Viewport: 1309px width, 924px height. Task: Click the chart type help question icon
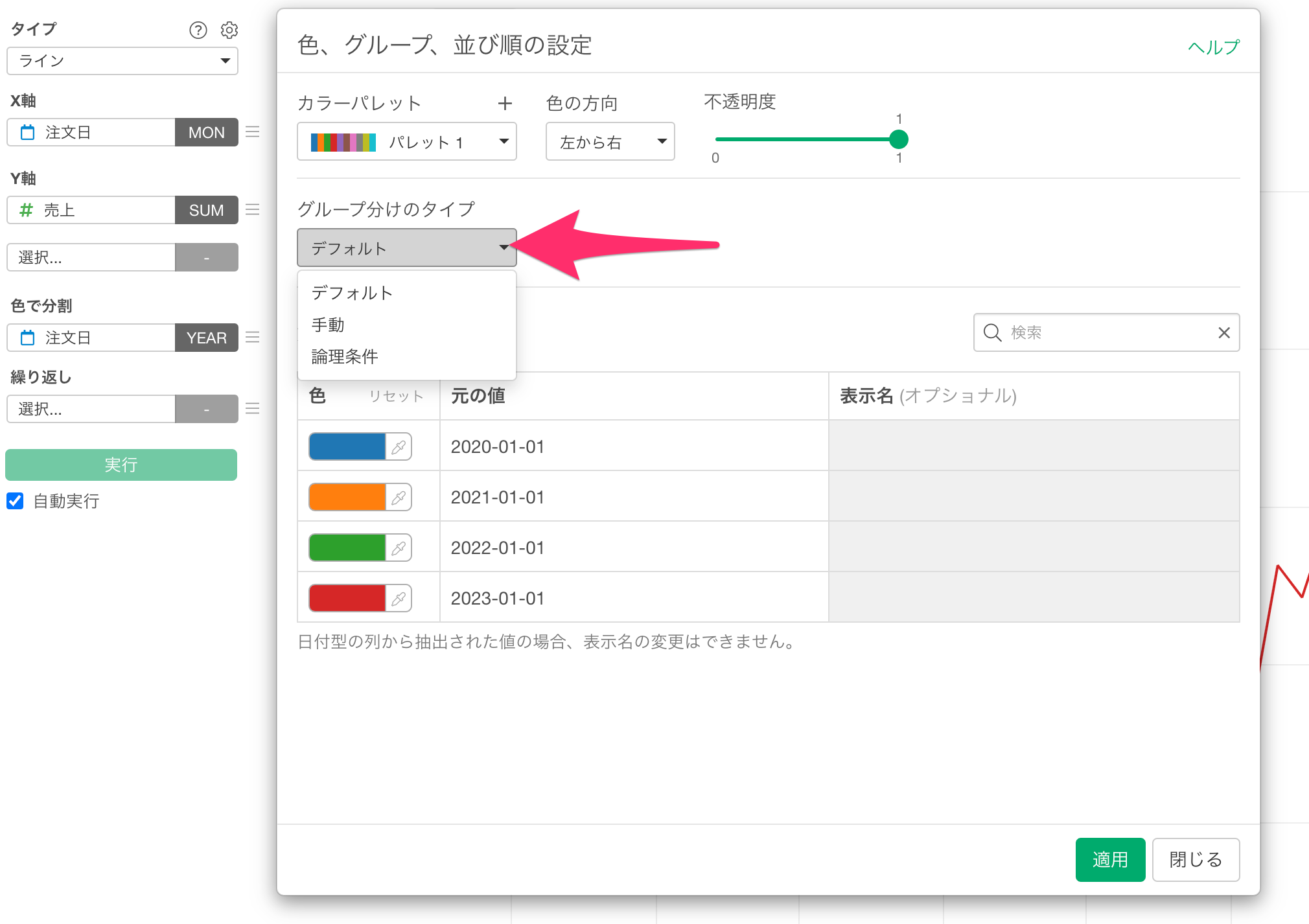[198, 30]
